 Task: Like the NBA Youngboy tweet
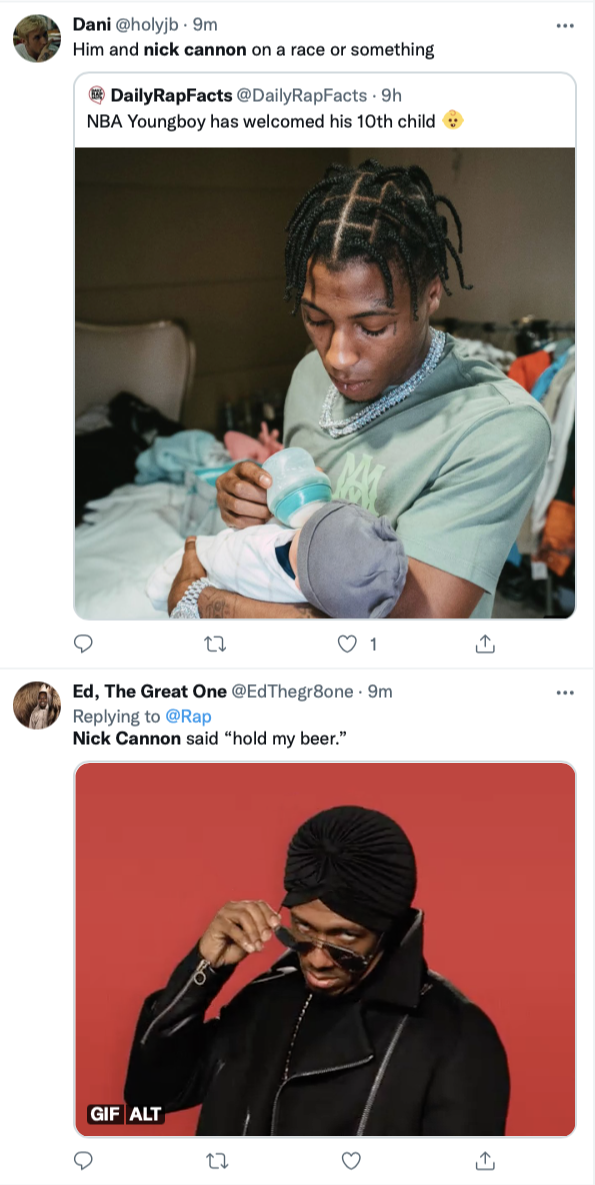349,645
